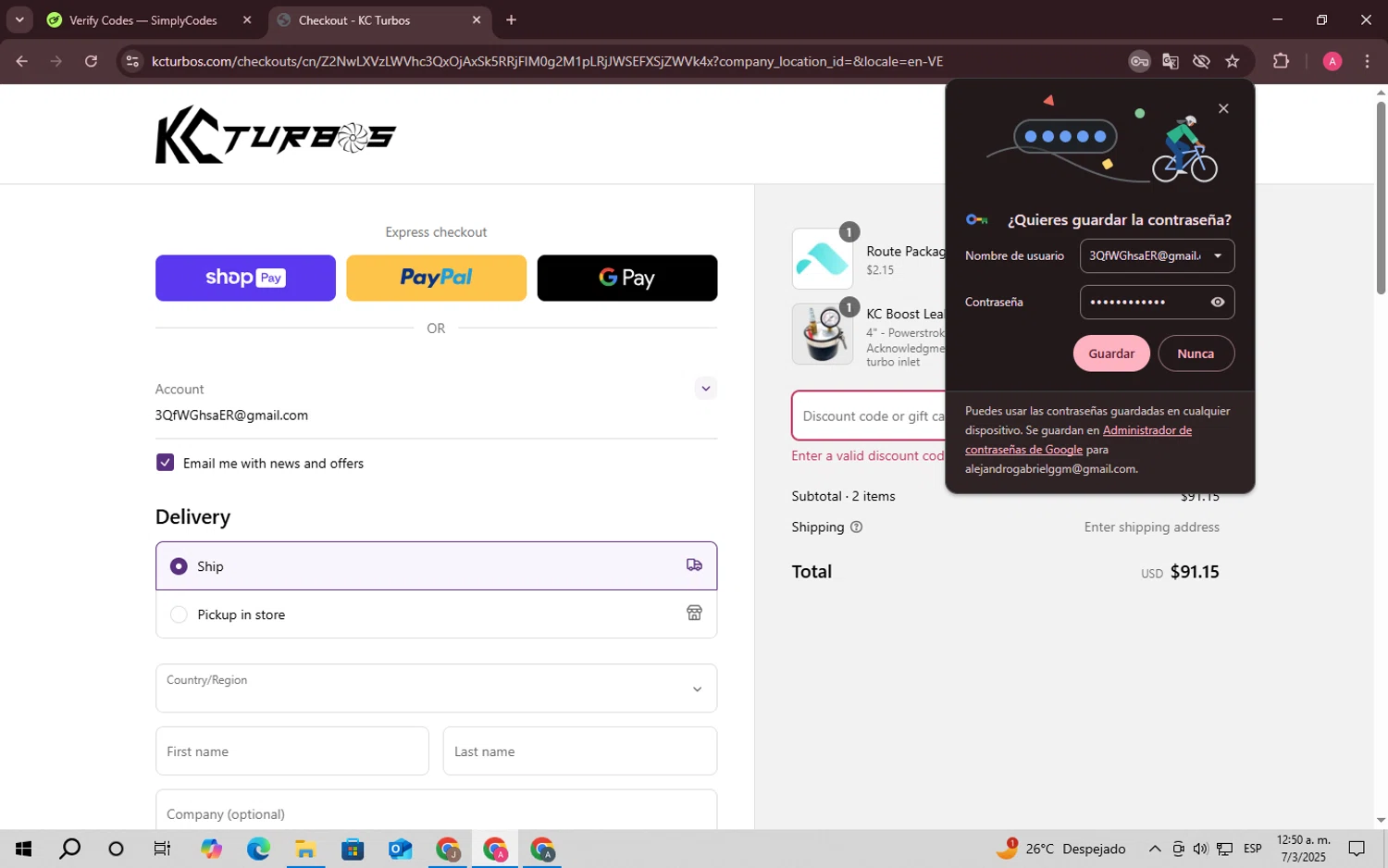Click the ESP language indicator
This screenshot has height=868, width=1388.
(1253, 849)
